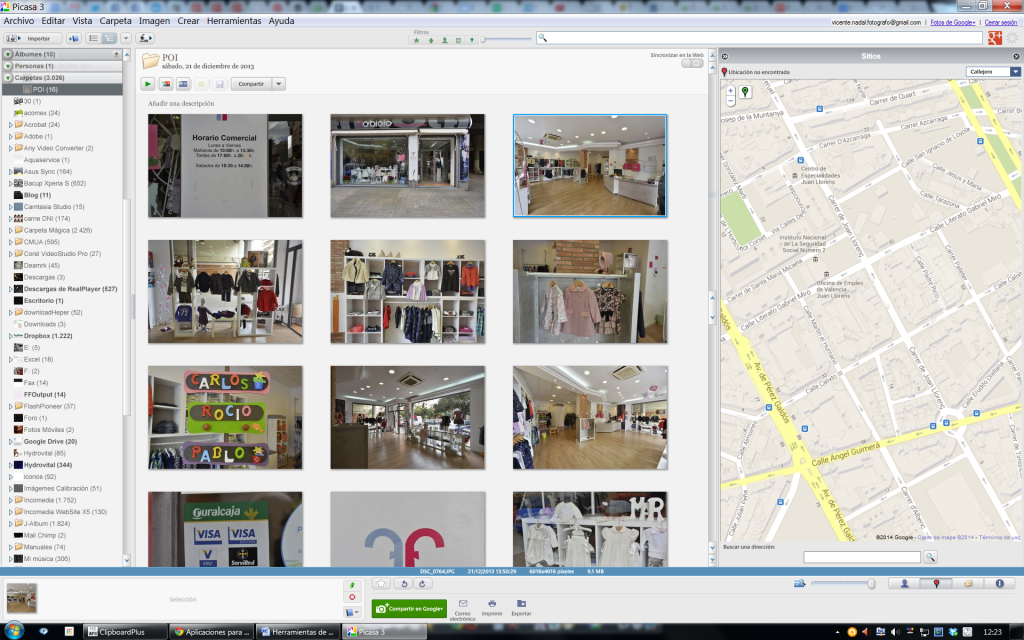This screenshot has height=640, width=1024.
Task: Select the Carpeta Mágica (2.426) folder
Action: pos(57,230)
